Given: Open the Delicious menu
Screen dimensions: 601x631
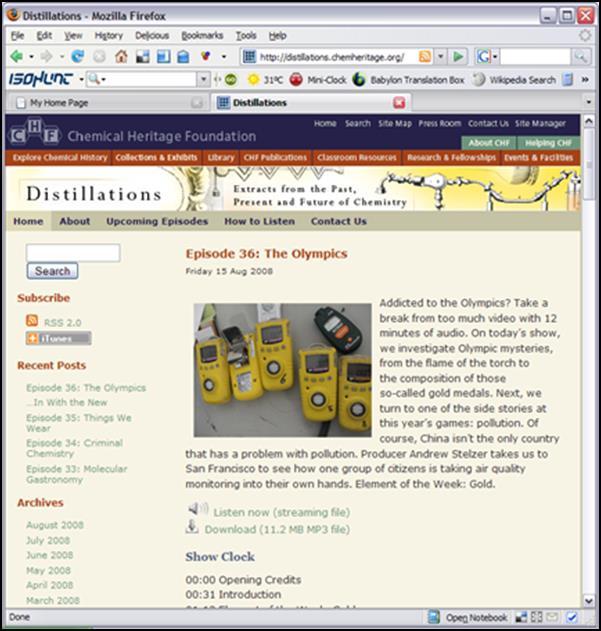Looking at the screenshot, I should point(152,36).
